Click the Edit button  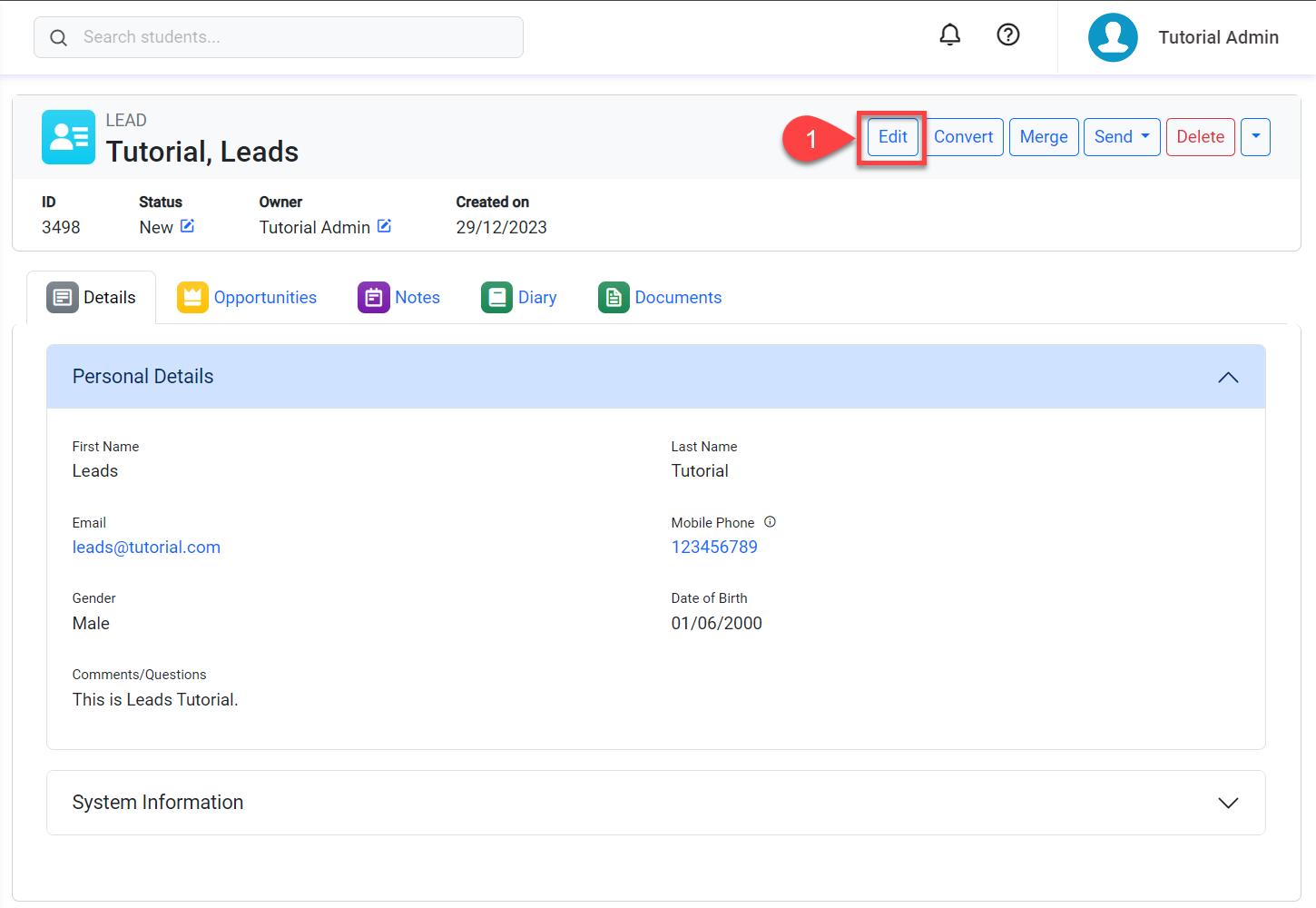pyautogui.click(x=892, y=137)
